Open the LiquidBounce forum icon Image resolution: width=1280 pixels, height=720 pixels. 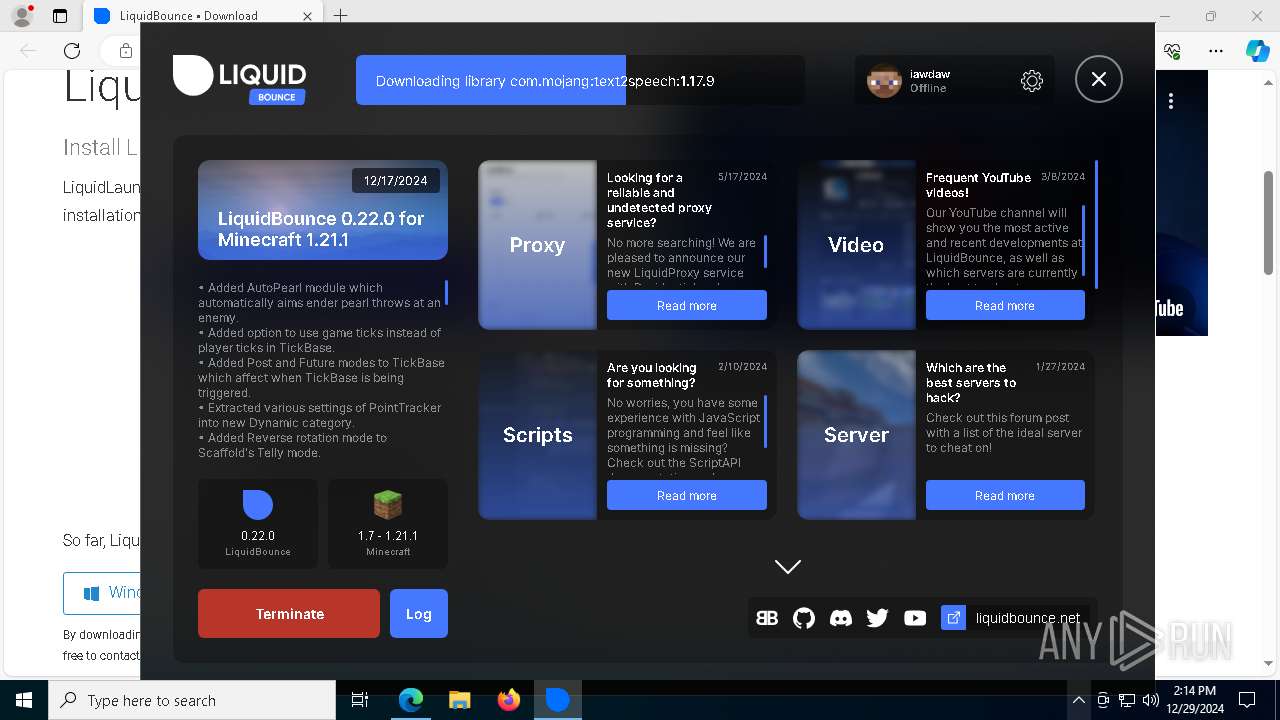(767, 618)
